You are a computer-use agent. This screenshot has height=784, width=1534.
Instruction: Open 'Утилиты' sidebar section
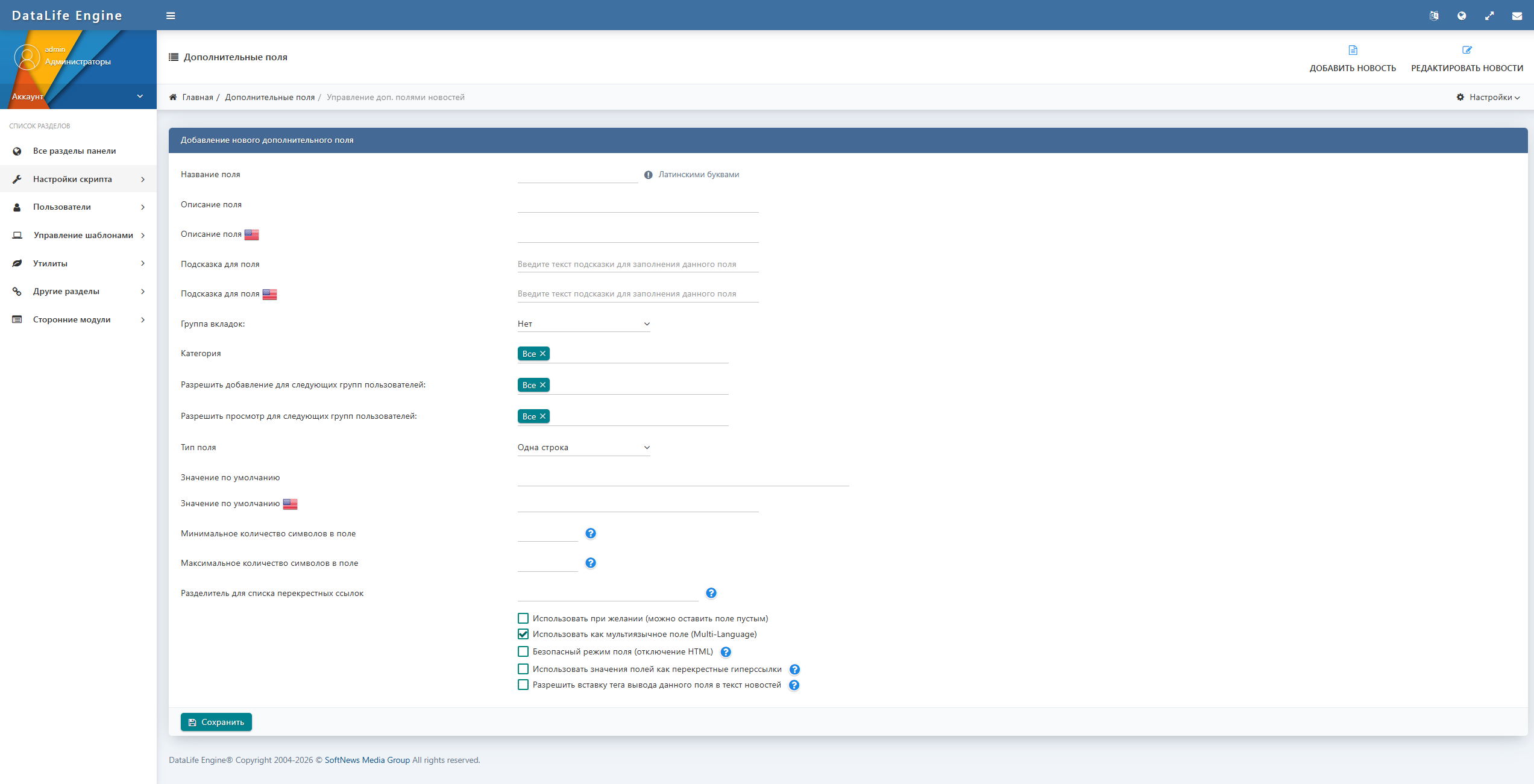coord(78,263)
